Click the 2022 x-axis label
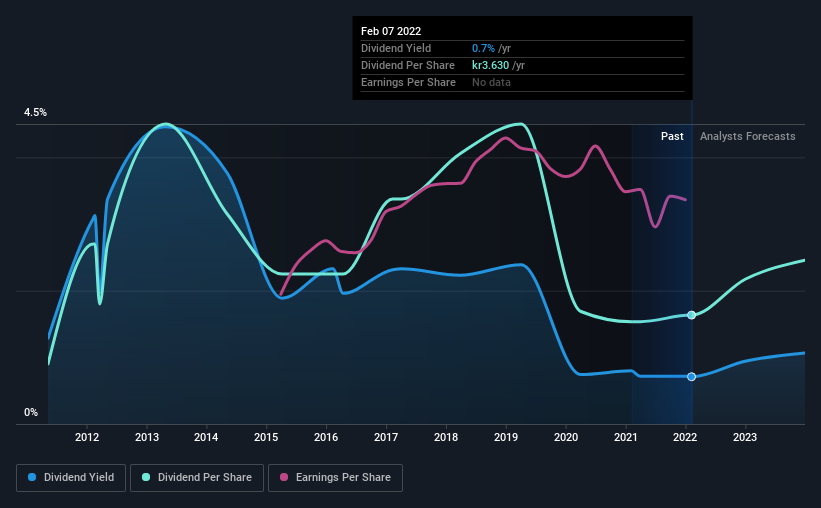The image size is (821, 508). click(685, 437)
